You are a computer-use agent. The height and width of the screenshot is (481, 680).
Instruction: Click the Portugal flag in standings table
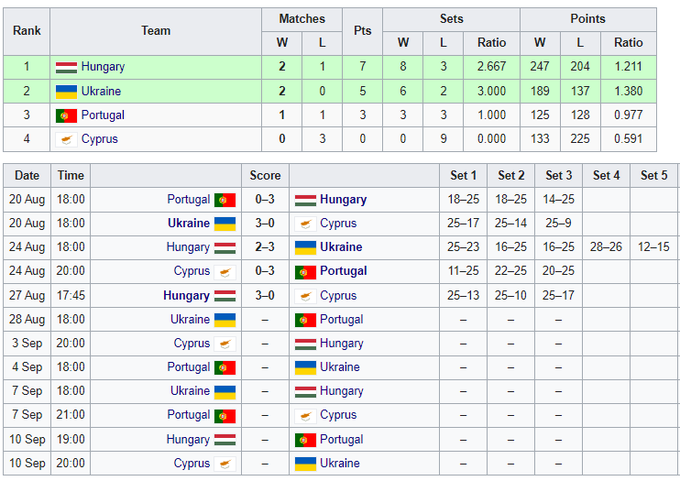coord(66,115)
